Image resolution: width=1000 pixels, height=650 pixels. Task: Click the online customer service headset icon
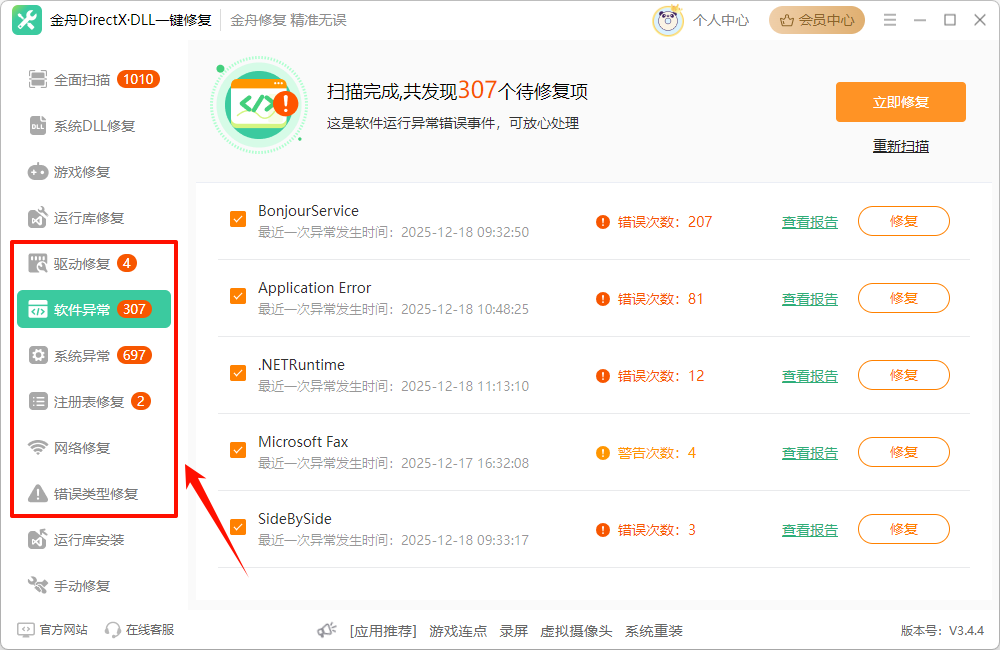[113, 630]
